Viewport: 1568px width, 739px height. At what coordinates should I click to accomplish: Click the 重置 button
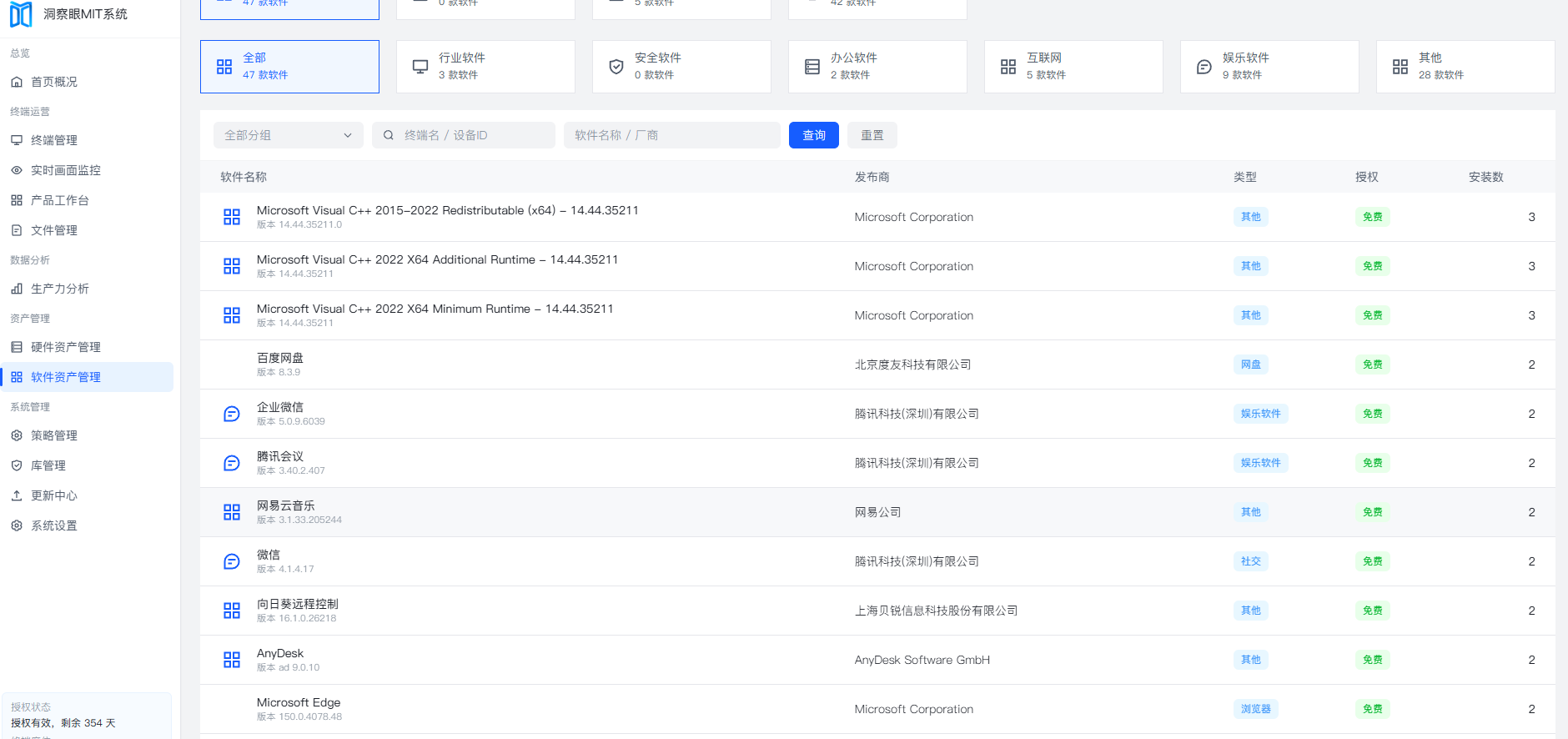pyautogui.click(x=872, y=135)
